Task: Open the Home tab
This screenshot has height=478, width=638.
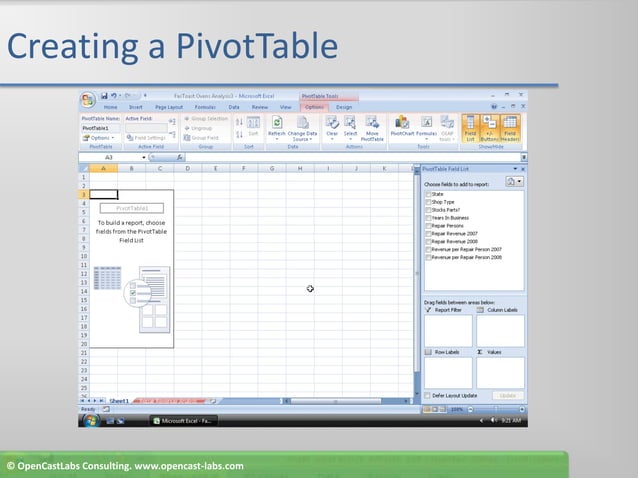Action: click(110, 107)
